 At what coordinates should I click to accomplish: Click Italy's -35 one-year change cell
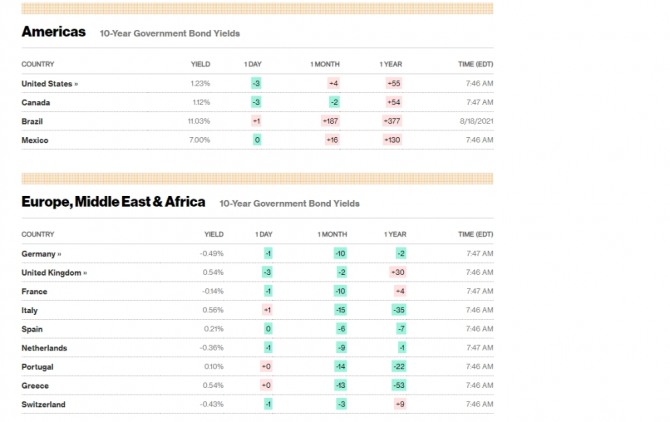click(399, 310)
